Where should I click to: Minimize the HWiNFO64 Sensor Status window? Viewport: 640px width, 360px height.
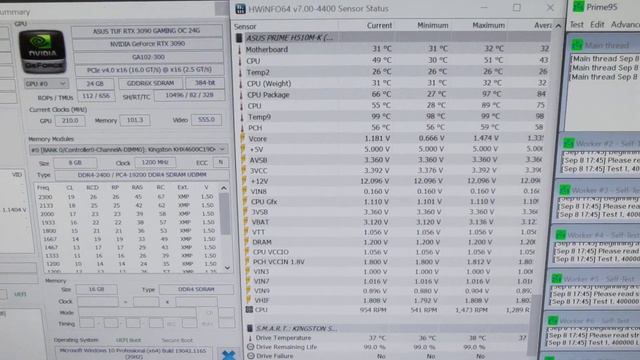pos(484,8)
